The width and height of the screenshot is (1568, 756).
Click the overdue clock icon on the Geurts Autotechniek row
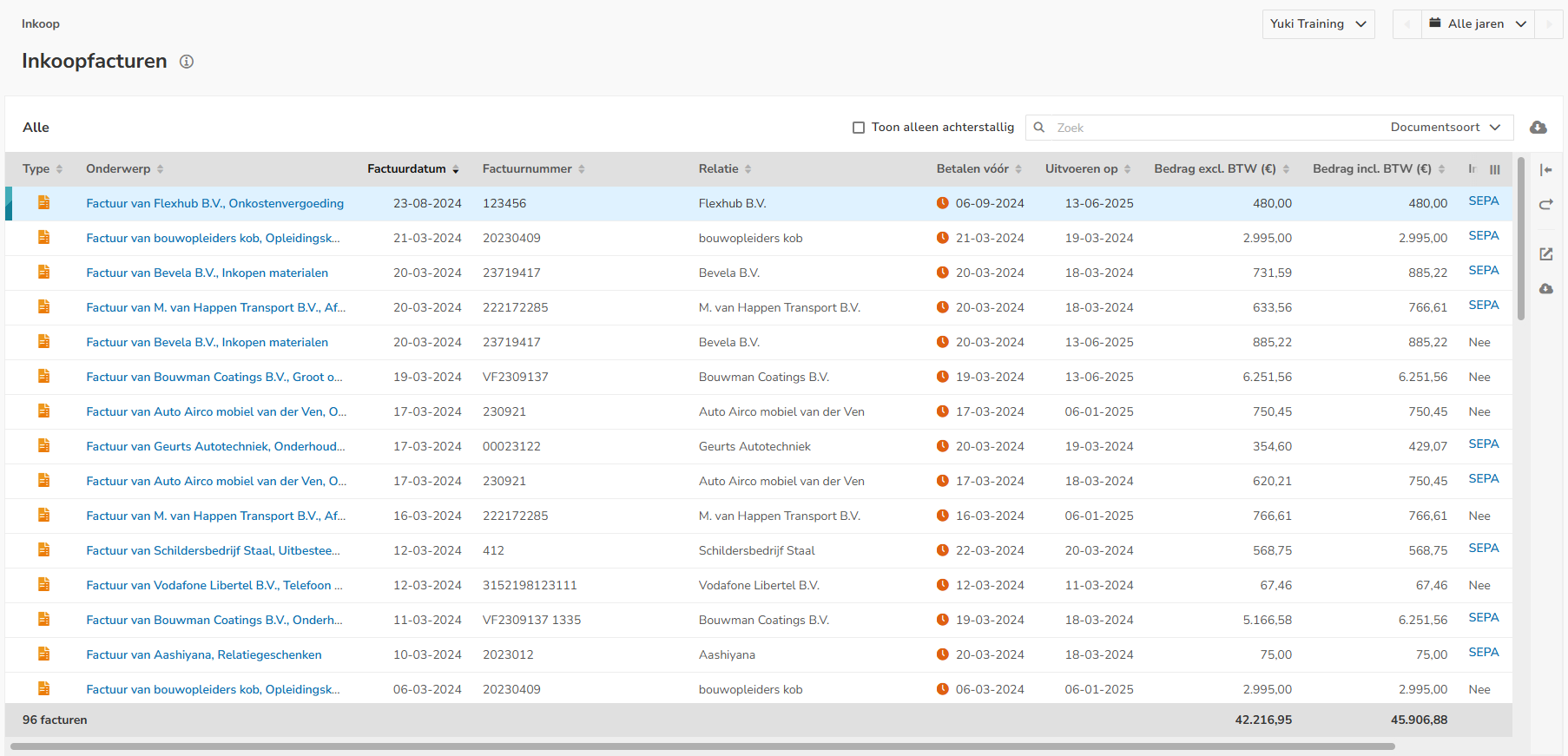pyautogui.click(x=943, y=446)
